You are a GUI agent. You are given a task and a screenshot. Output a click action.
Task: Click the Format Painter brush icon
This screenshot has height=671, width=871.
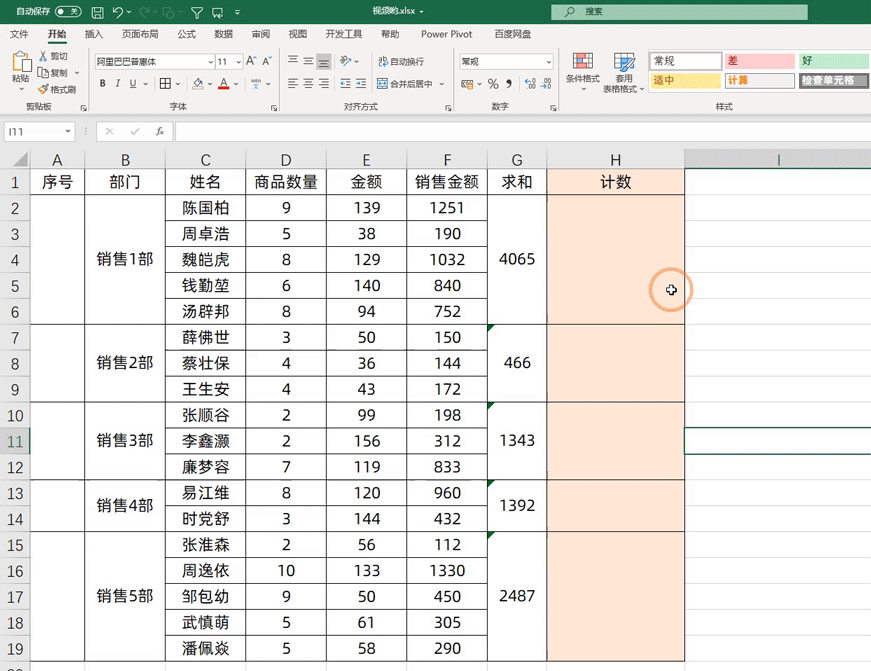(x=43, y=89)
